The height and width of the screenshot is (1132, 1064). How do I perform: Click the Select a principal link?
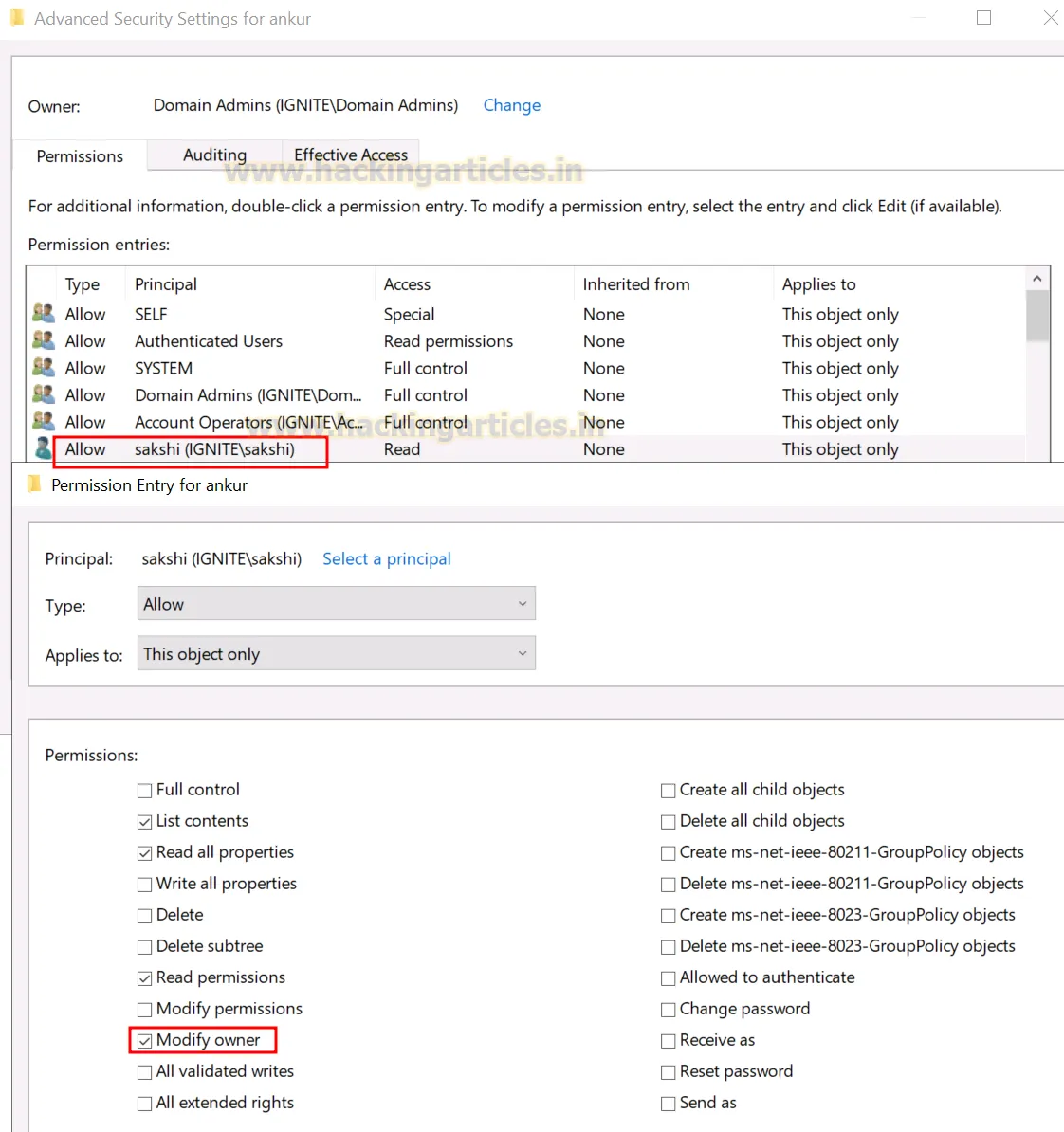coord(386,558)
